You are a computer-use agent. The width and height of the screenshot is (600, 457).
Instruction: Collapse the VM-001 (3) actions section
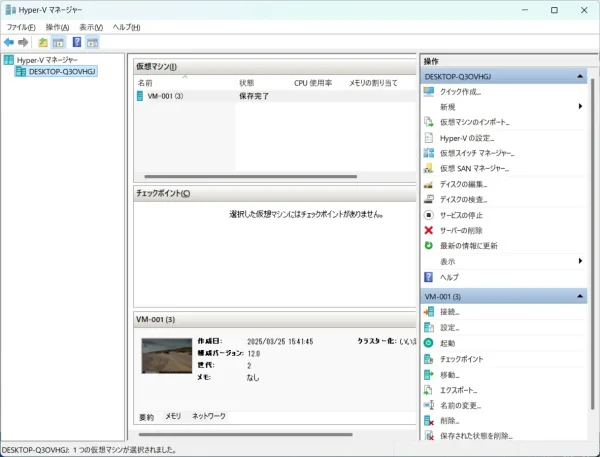(x=580, y=296)
